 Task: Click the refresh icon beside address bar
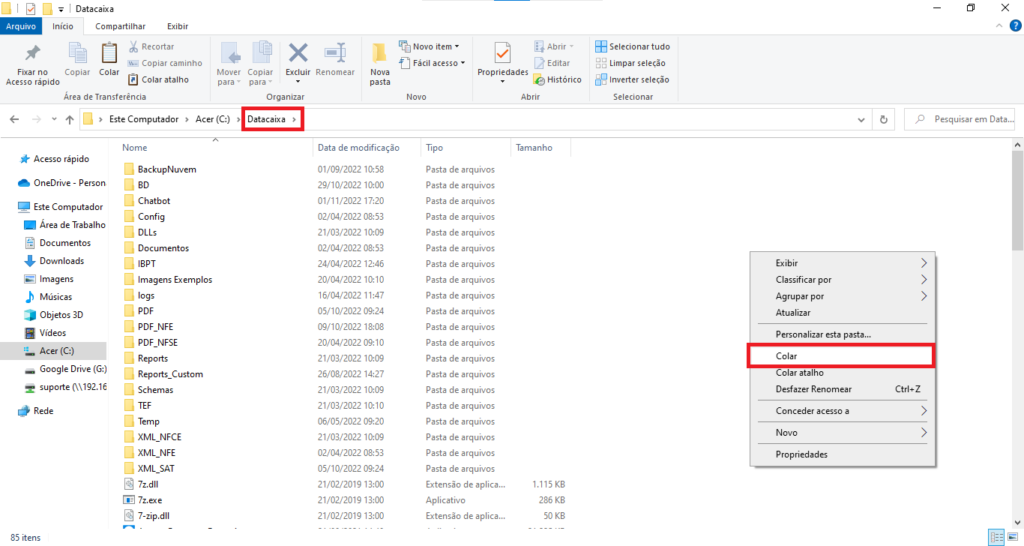coord(883,119)
